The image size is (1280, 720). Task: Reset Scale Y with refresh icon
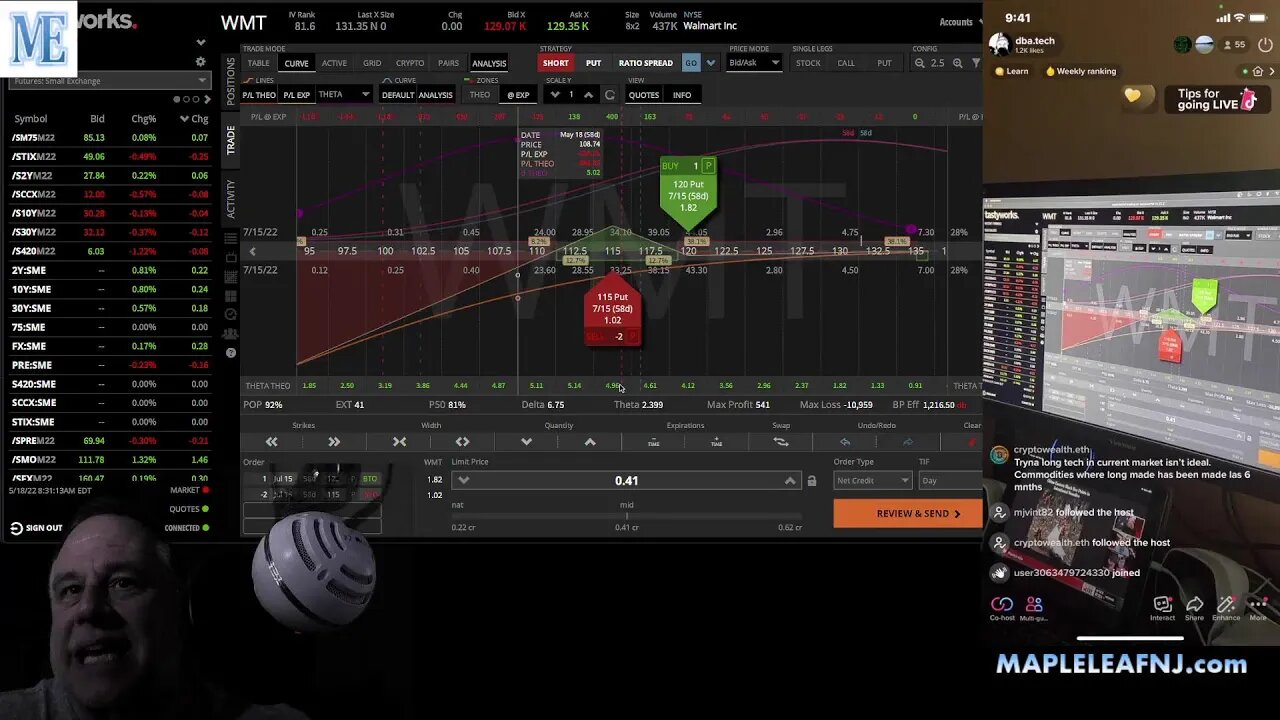[x=609, y=95]
